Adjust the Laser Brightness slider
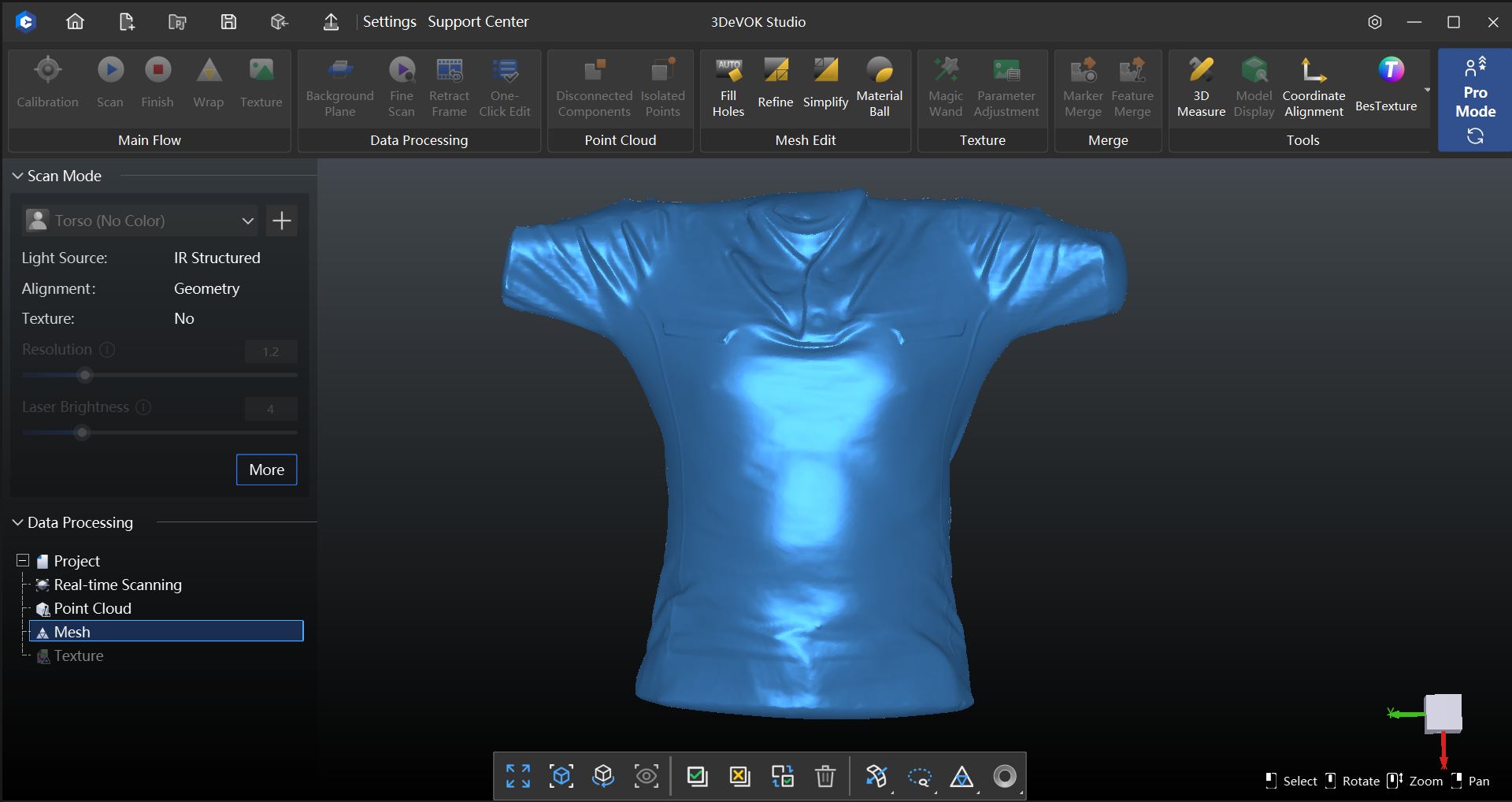Image resolution: width=1512 pixels, height=802 pixels. tap(81, 433)
